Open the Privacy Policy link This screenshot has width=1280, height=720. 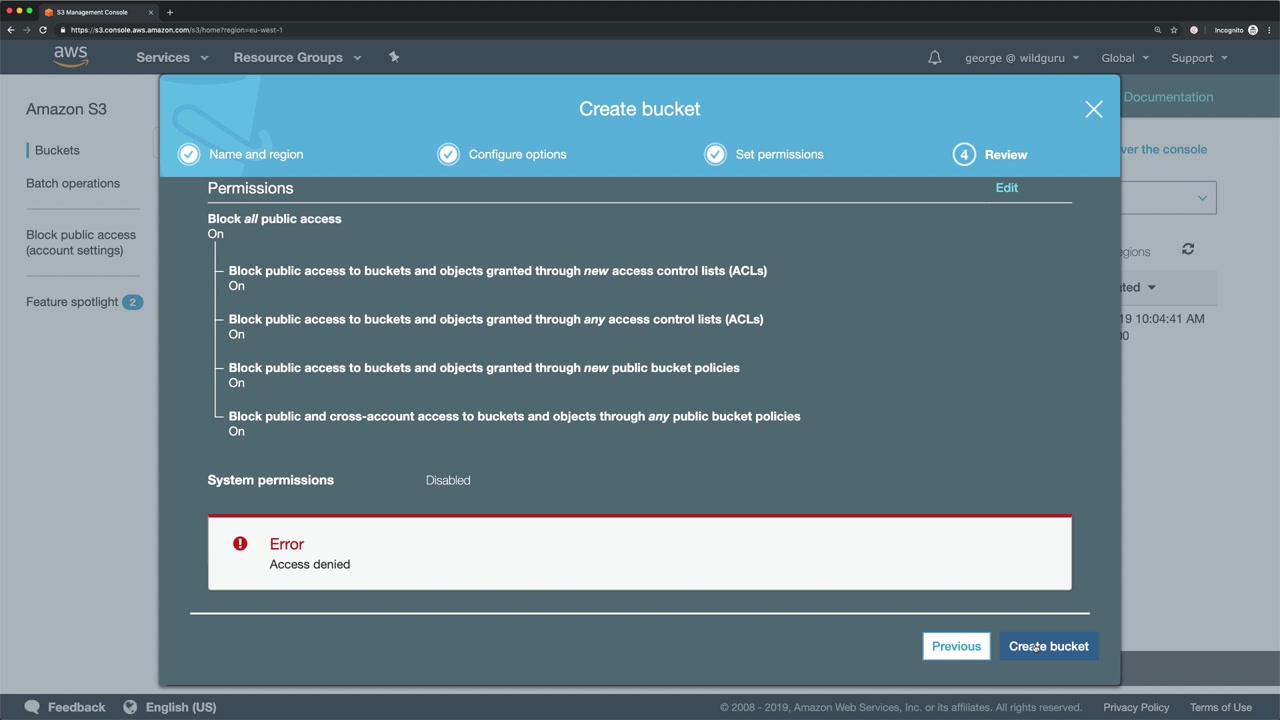click(x=1136, y=707)
